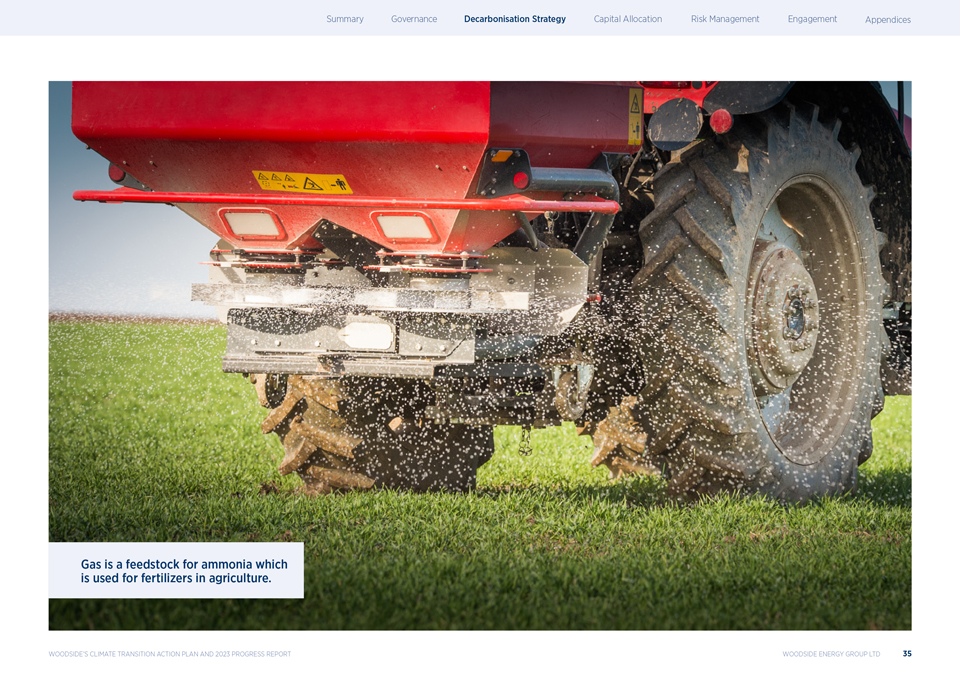Open the Summary section tab

click(345, 19)
